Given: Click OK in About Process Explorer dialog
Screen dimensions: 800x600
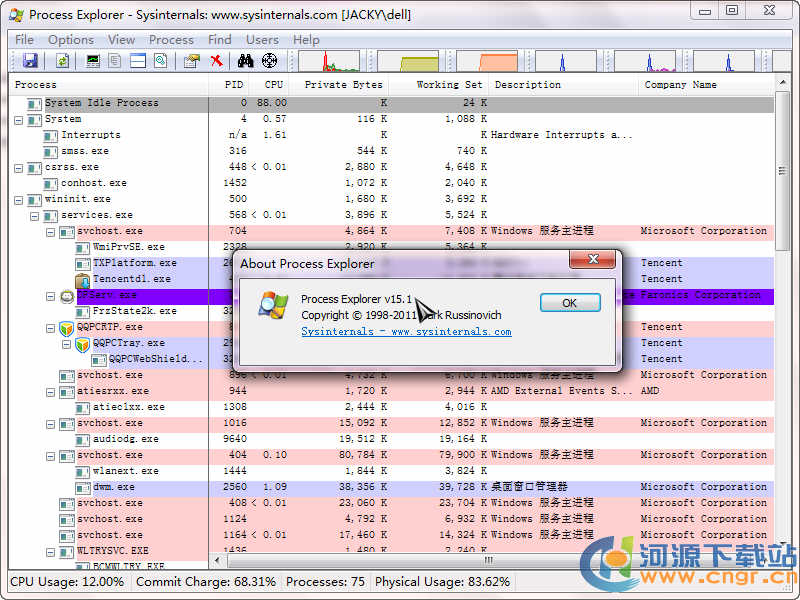Looking at the screenshot, I should point(569,303).
